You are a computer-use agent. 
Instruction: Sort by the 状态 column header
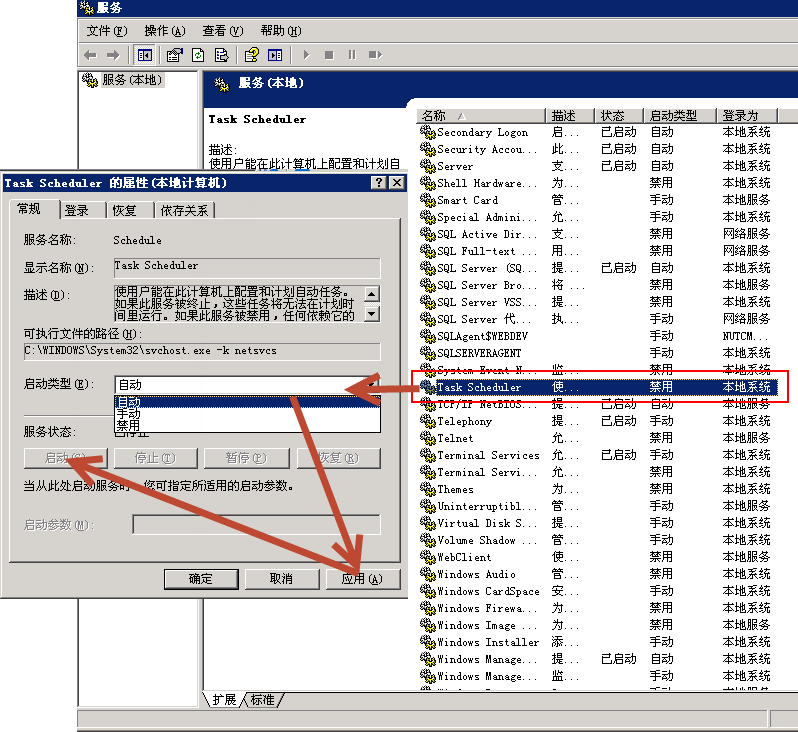point(619,116)
